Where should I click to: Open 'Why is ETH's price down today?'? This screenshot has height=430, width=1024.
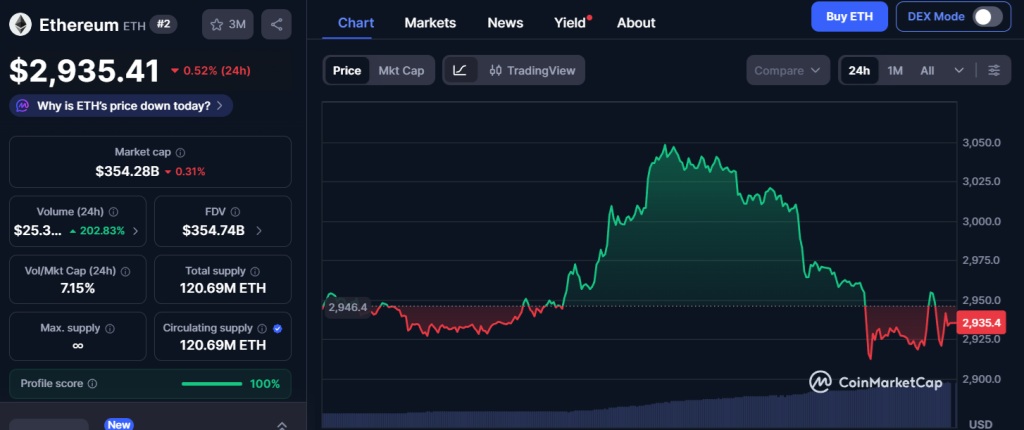pyautogui.click(x=121, y=105)
